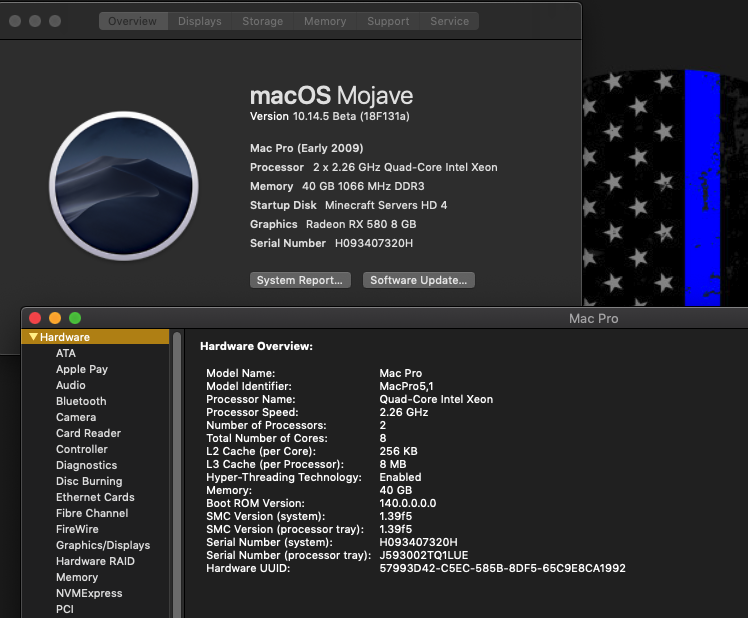Click the serial number H093407320H in Overview
Screen dimensions: 748x618
click(x=374, y=243)
